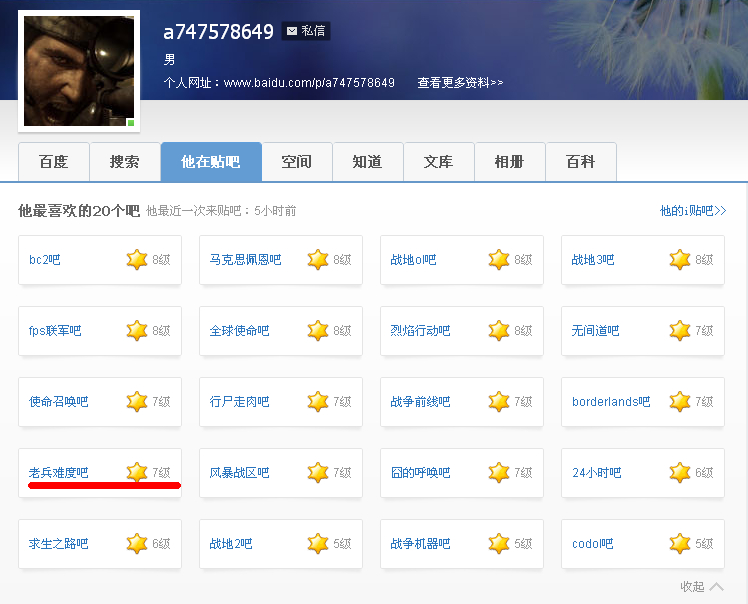Click the star icon on the codol吧 card
This screenshot has height=604, width=748.
click(x=680, y=543)
